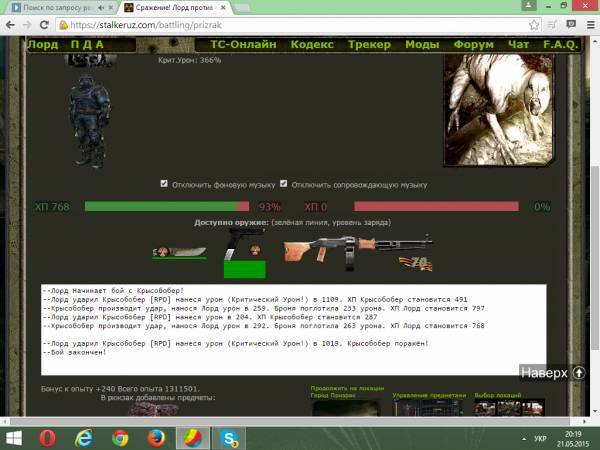Open Skype from the taskbar

pos(228,438)
